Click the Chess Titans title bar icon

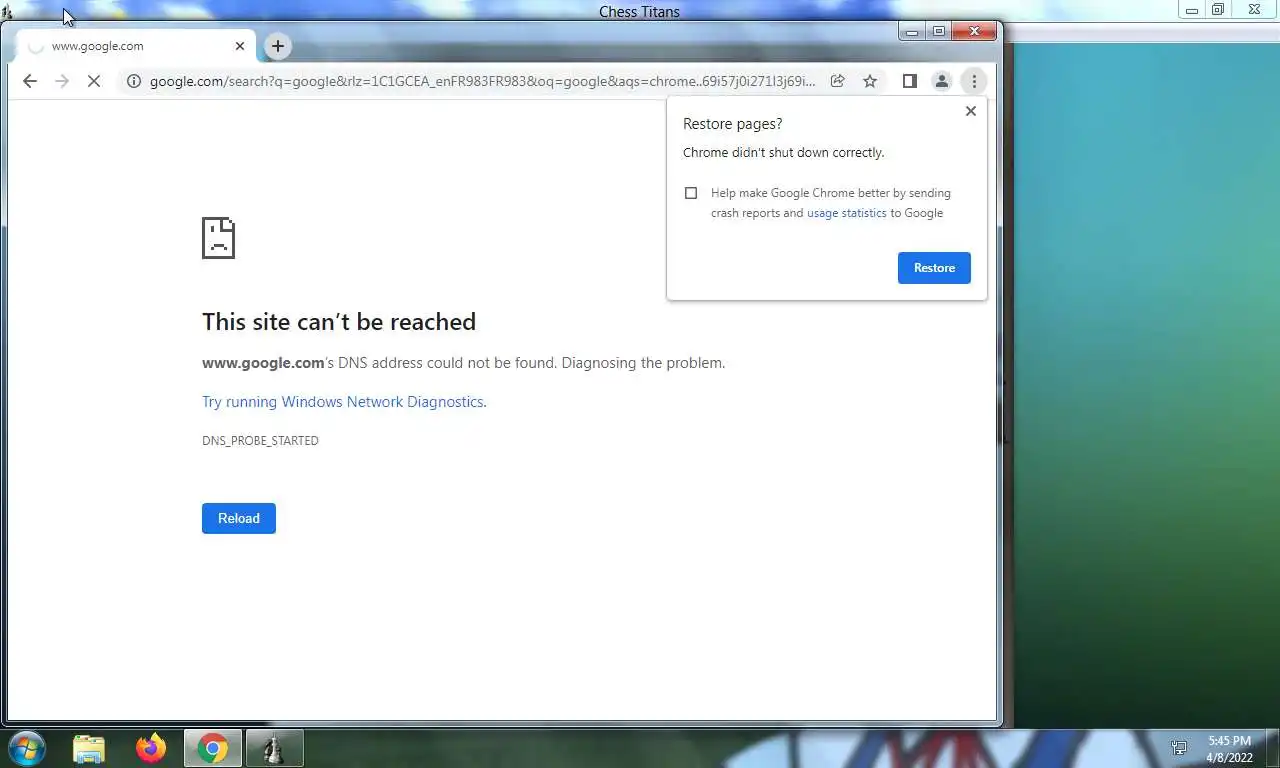click(7, 12)
